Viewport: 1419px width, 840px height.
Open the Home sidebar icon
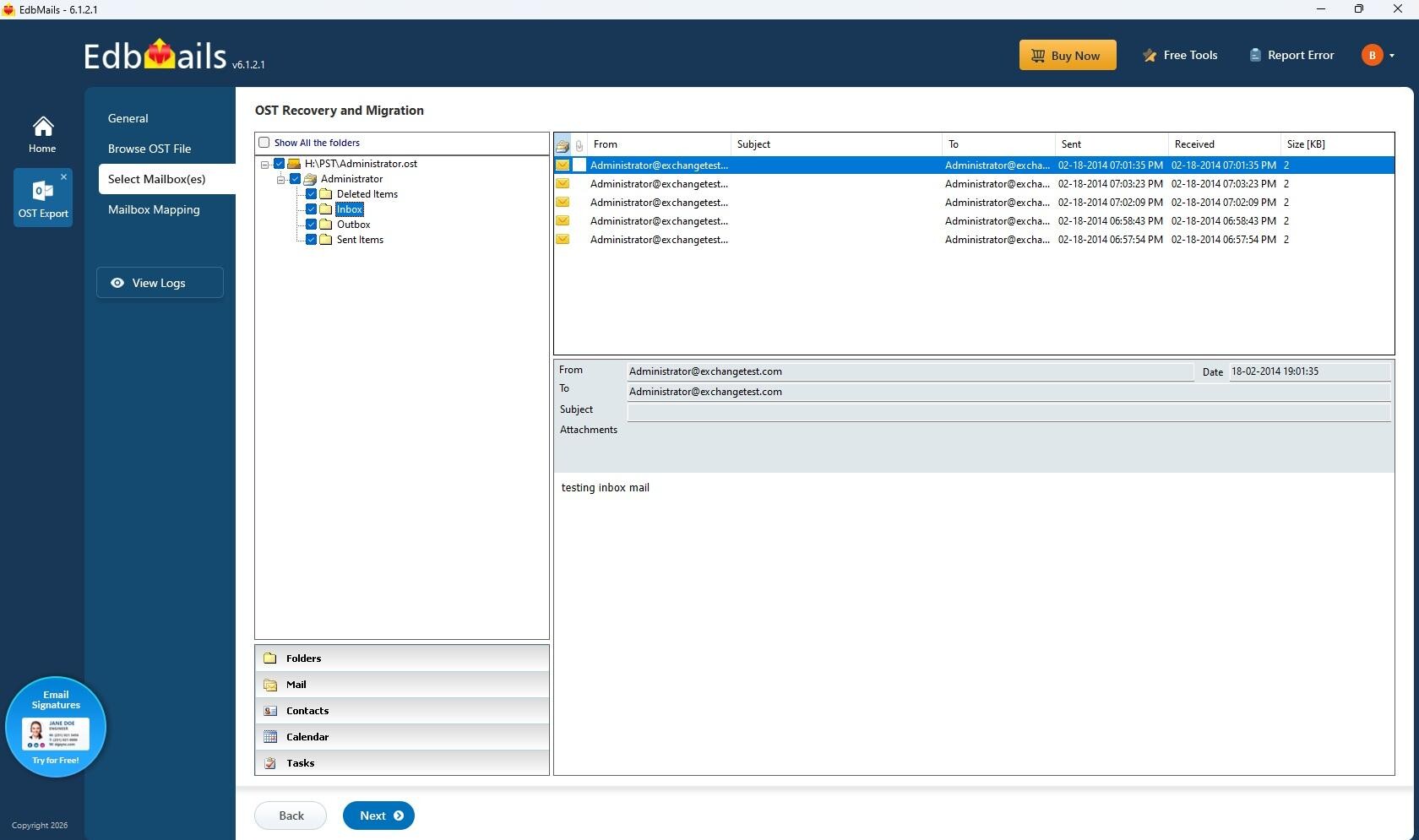pos(42,134)
